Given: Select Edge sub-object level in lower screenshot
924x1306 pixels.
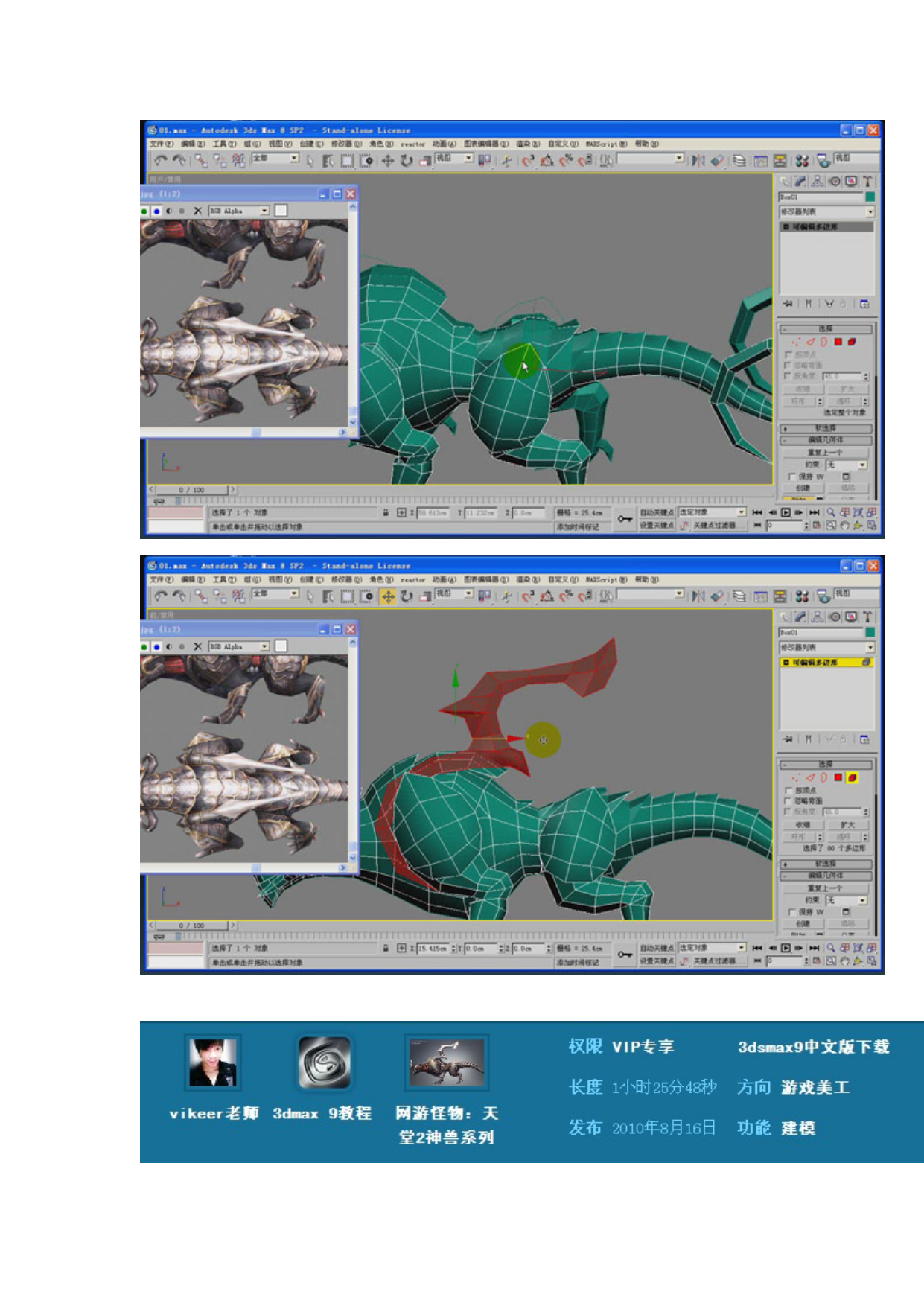Looking at the screenshot, I should pos(810,778).
